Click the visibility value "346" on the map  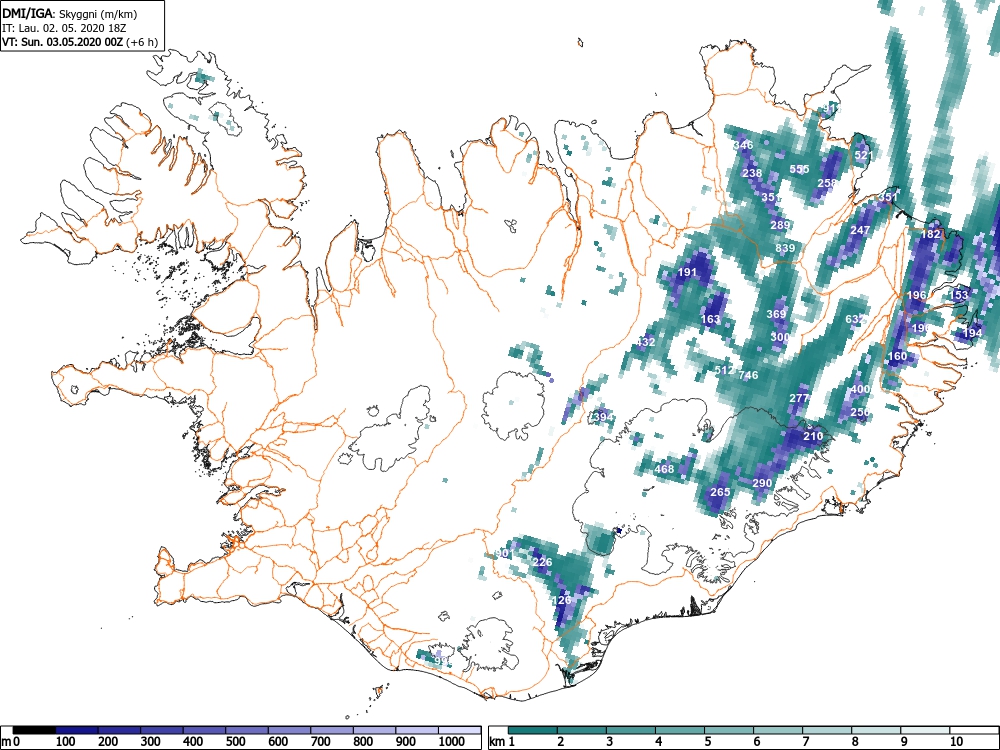pos(743,145)
